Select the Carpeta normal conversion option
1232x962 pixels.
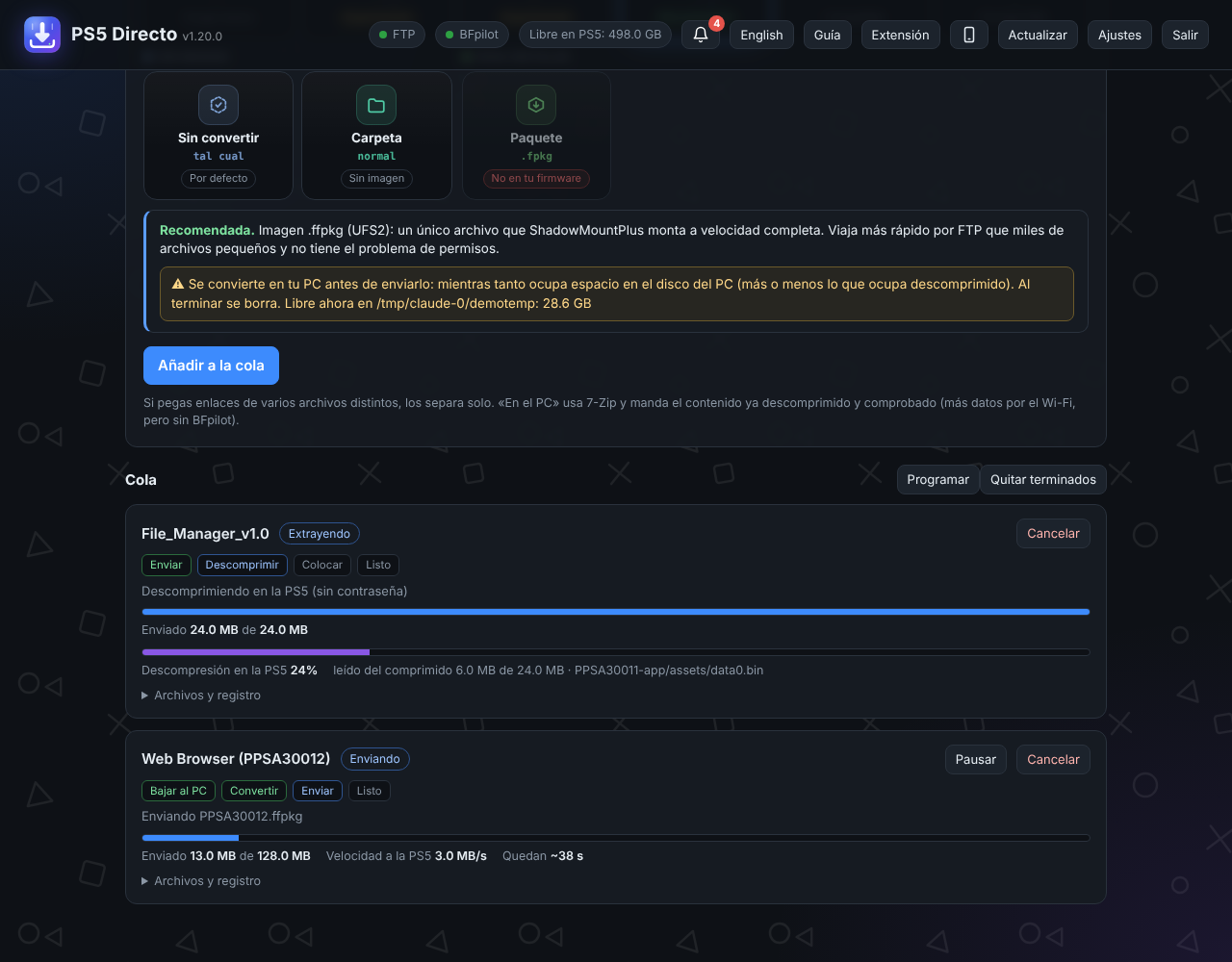click(x=376, y=136)
